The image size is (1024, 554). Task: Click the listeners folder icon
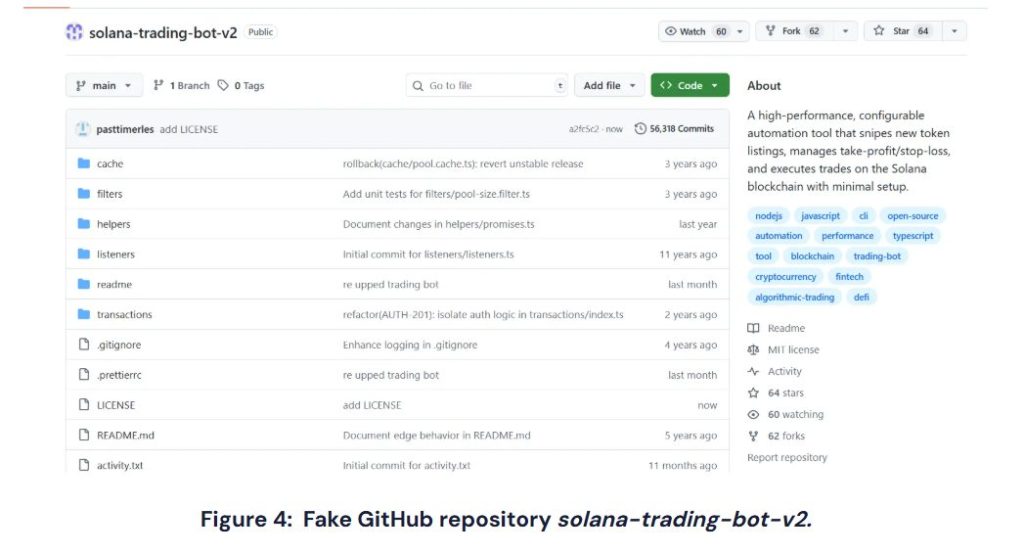(84, 253)
